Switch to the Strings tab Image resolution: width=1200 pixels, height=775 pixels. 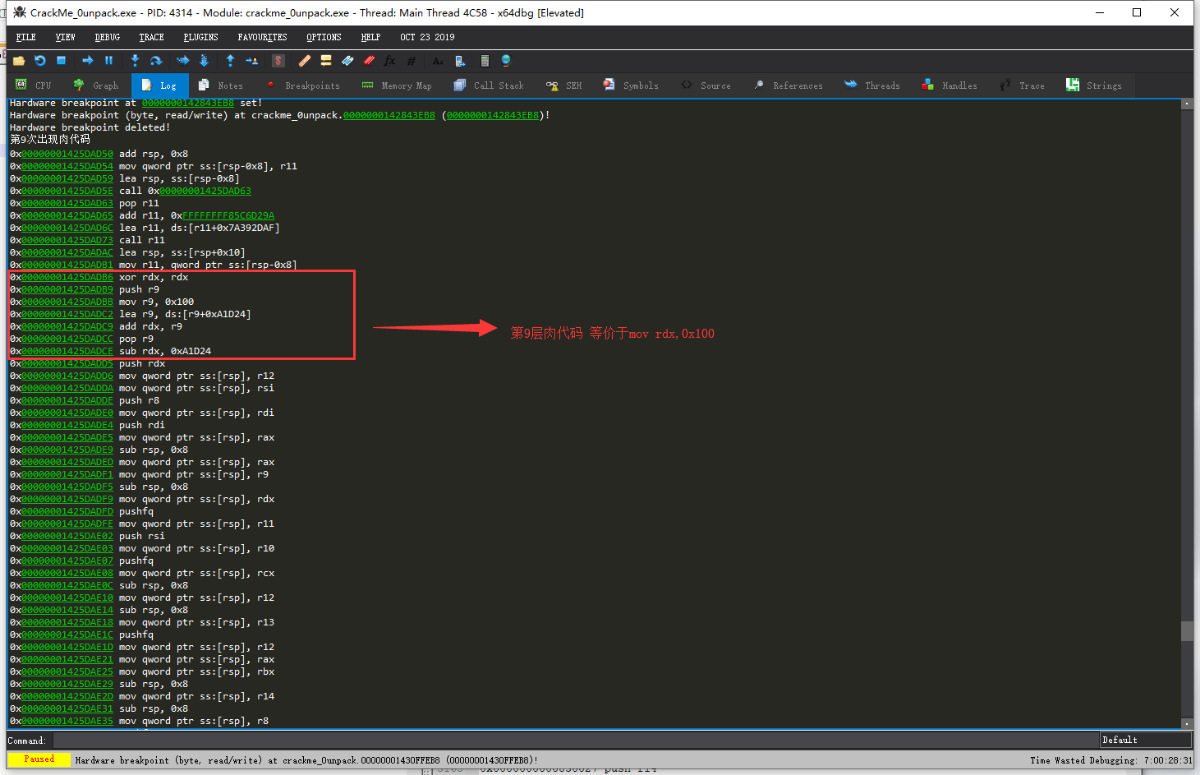tap(1095, 86)
